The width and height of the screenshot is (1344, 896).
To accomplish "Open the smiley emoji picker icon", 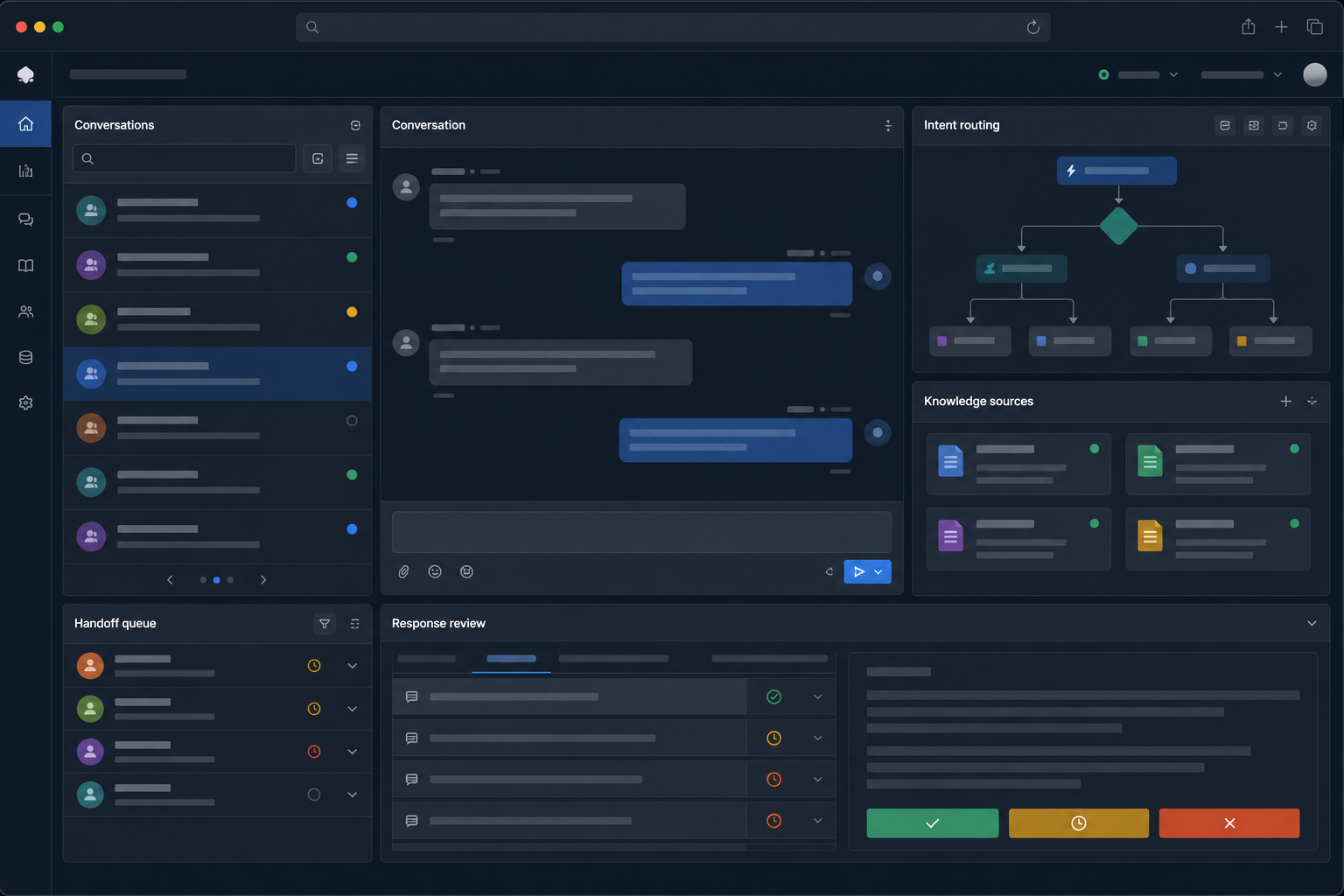I will (x=435, y=571).
